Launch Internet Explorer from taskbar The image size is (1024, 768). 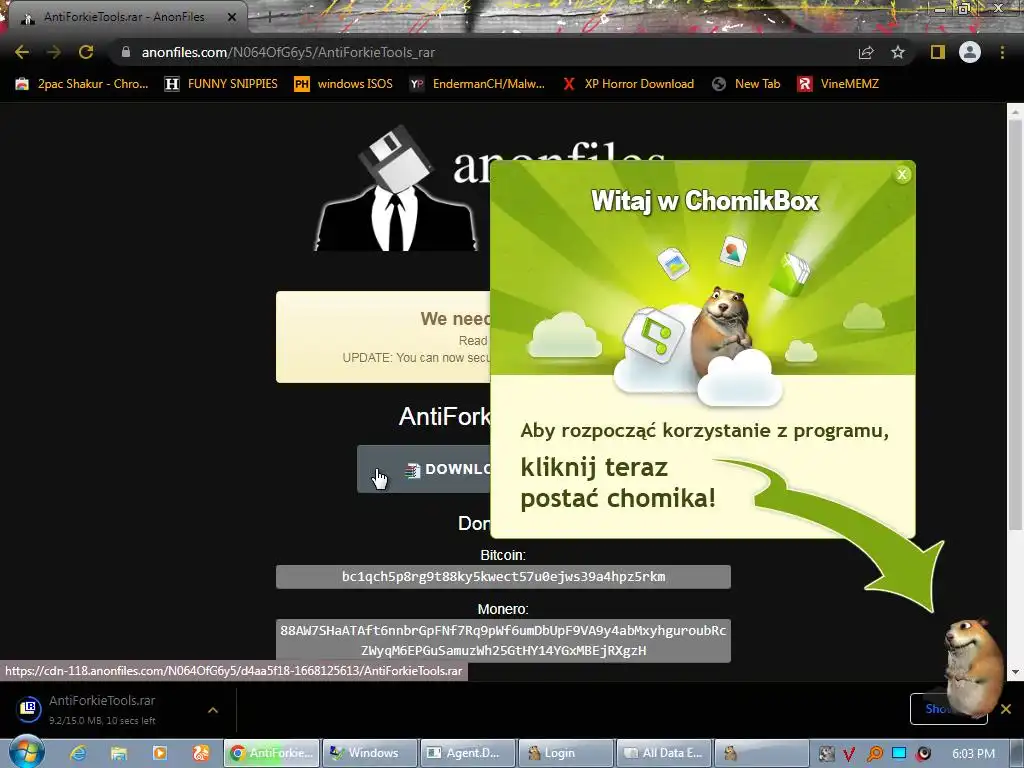pos(78,753)
